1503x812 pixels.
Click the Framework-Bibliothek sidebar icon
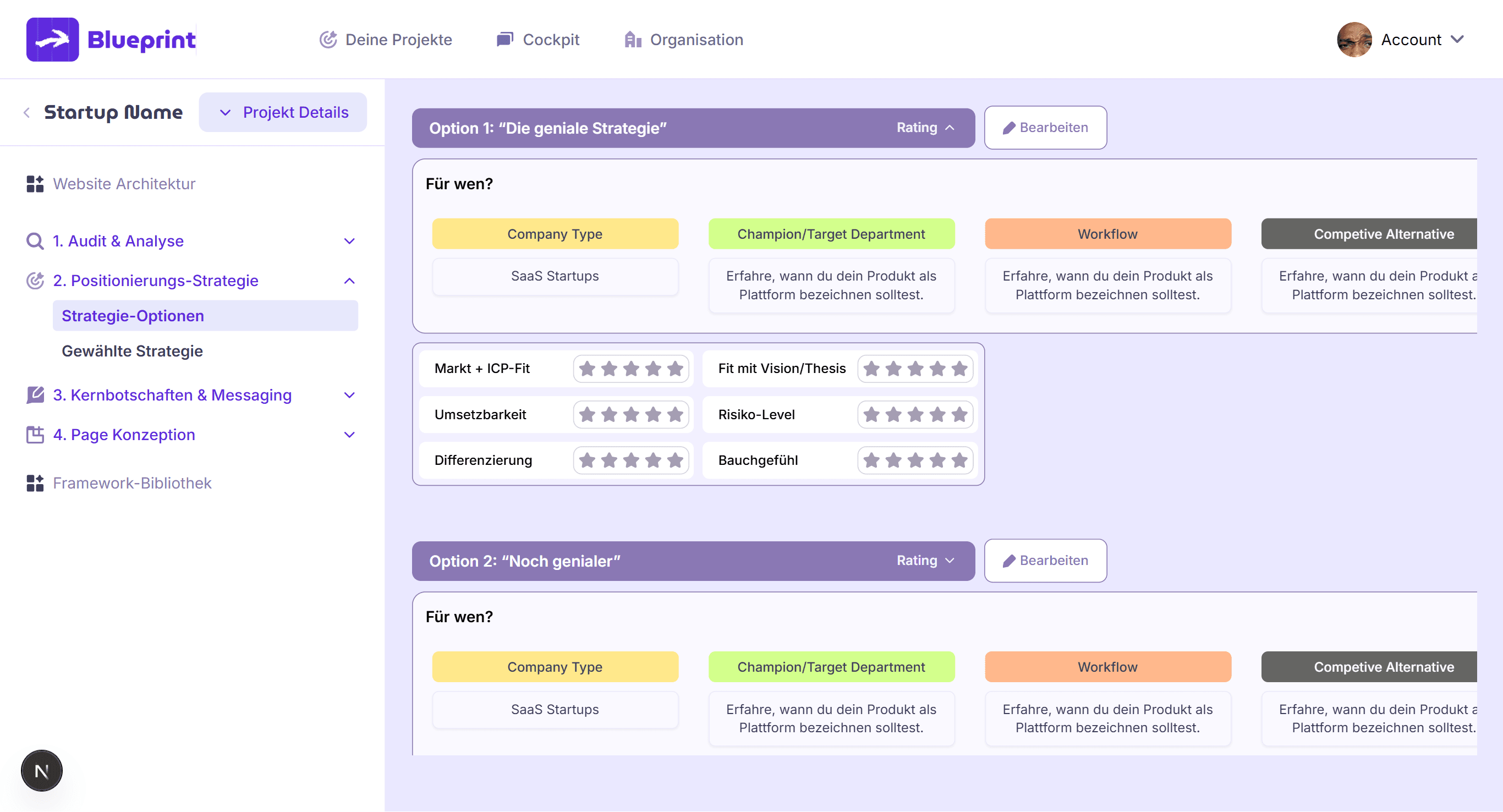tap(35, 483)
